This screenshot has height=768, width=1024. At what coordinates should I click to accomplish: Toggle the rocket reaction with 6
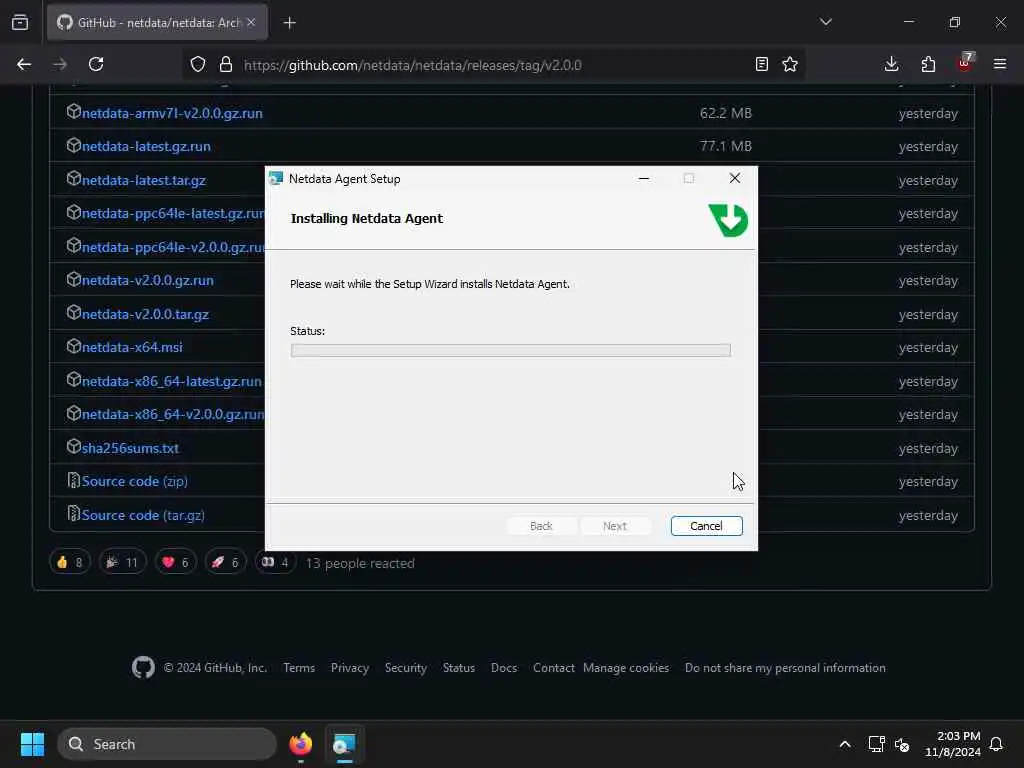tap(225, 562)
